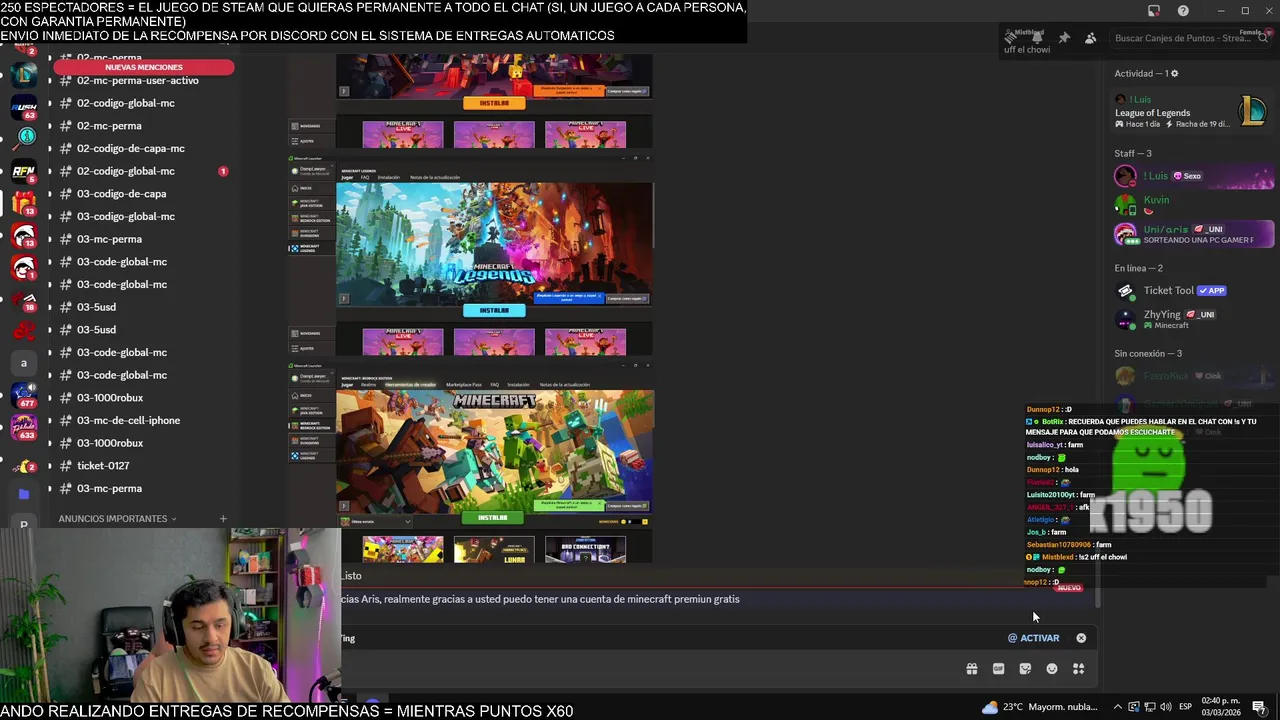Viewport: 1280px width, 720px height.
Task: Open FzeroKick offline member profile
Action: tap(1193, 376)
